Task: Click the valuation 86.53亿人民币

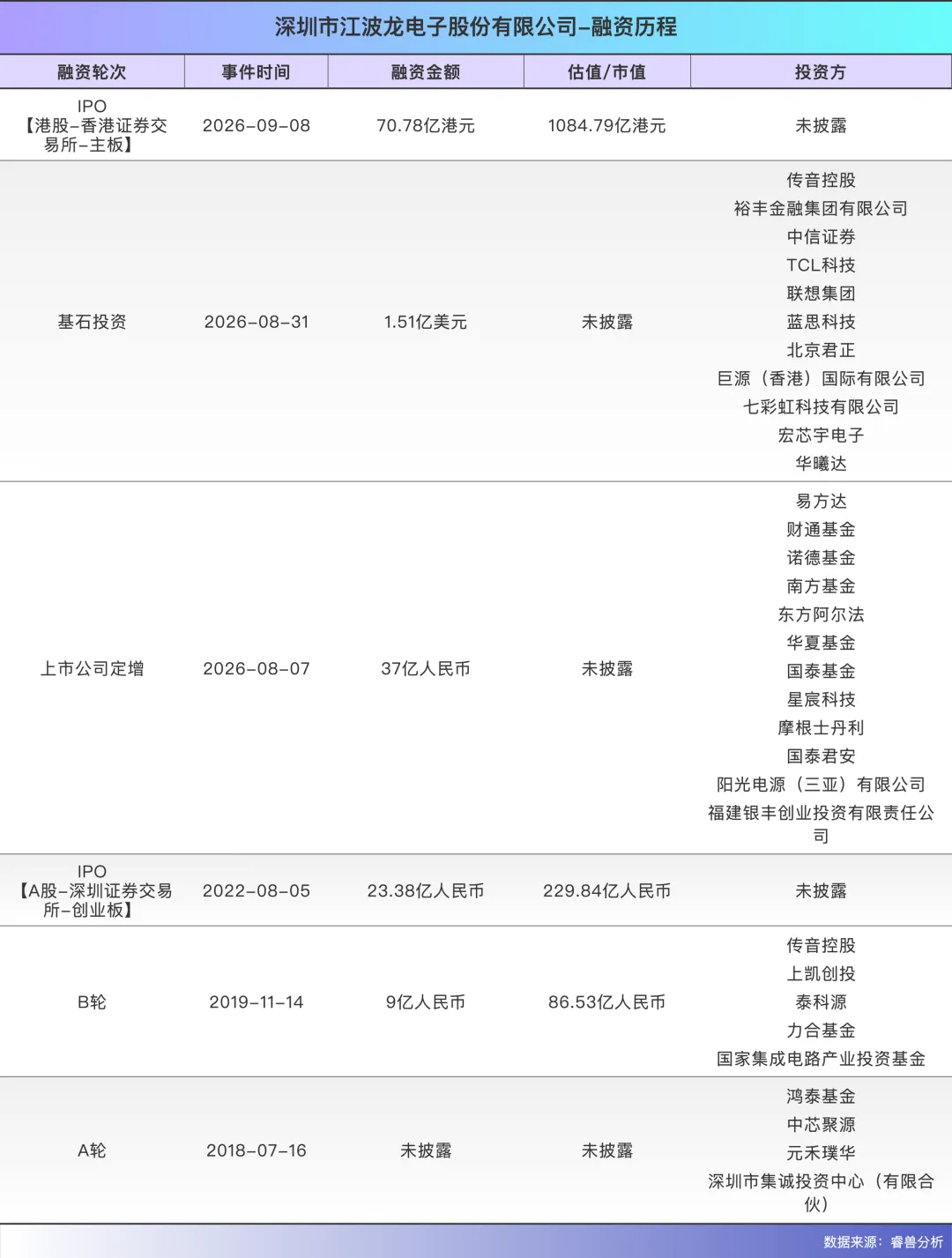Action: click(x=607, y=1001)
